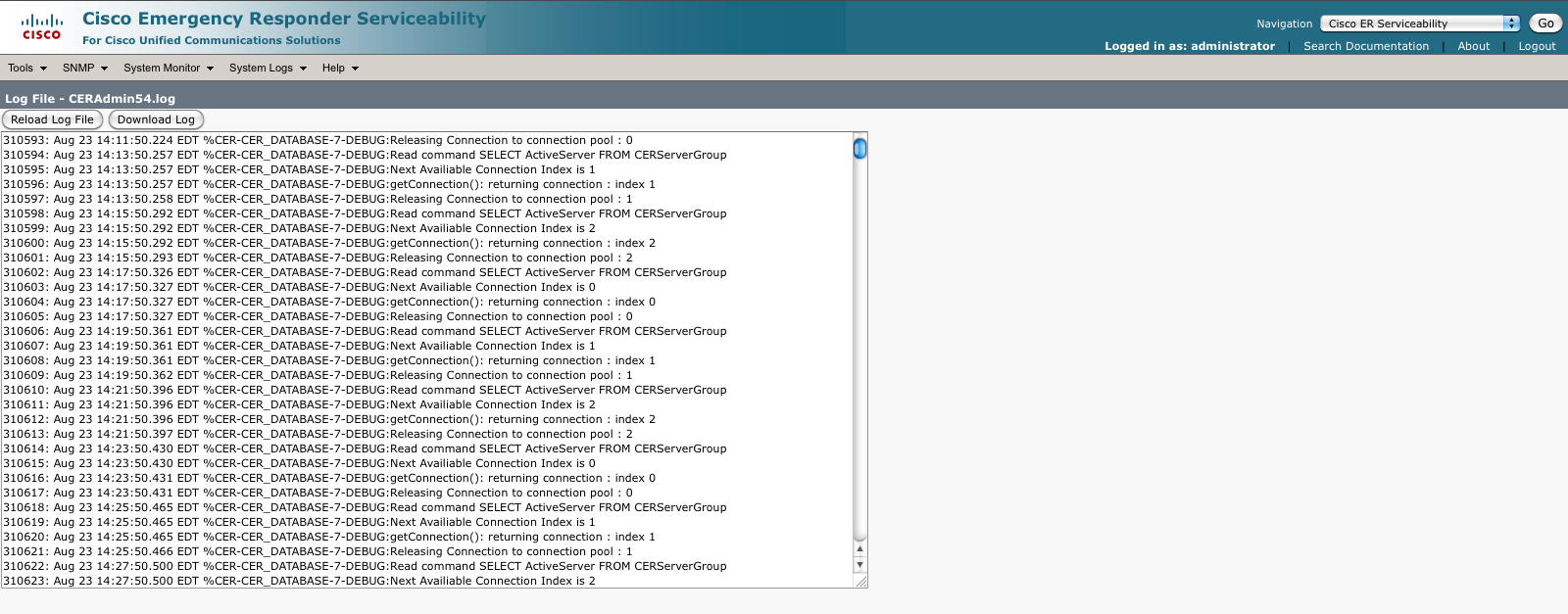
Task: Select log line 310614
Action: point(365,449)
